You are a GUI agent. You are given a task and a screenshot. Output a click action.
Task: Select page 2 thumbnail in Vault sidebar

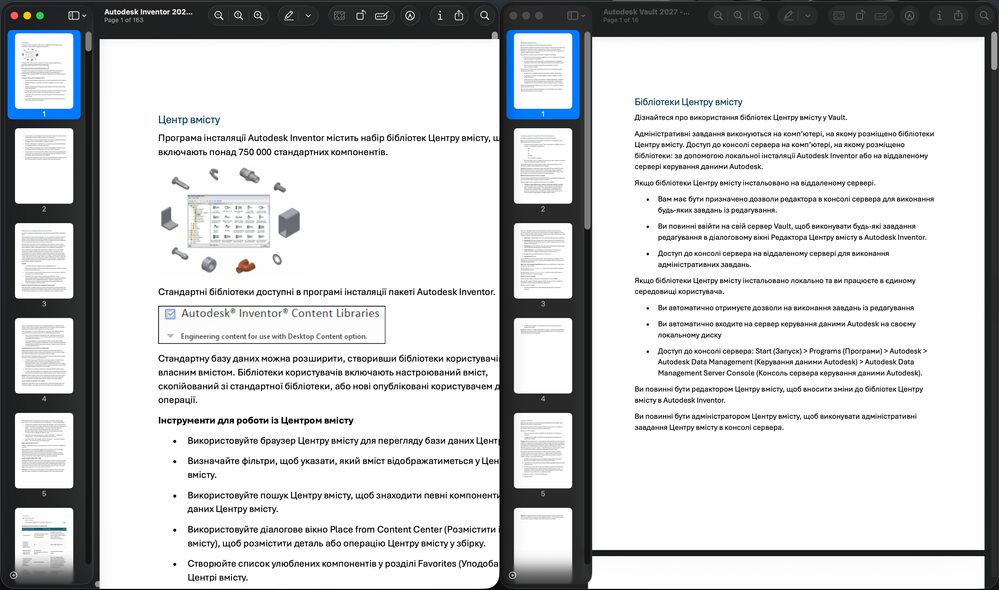pyautogui.click(x=543, y=166)
